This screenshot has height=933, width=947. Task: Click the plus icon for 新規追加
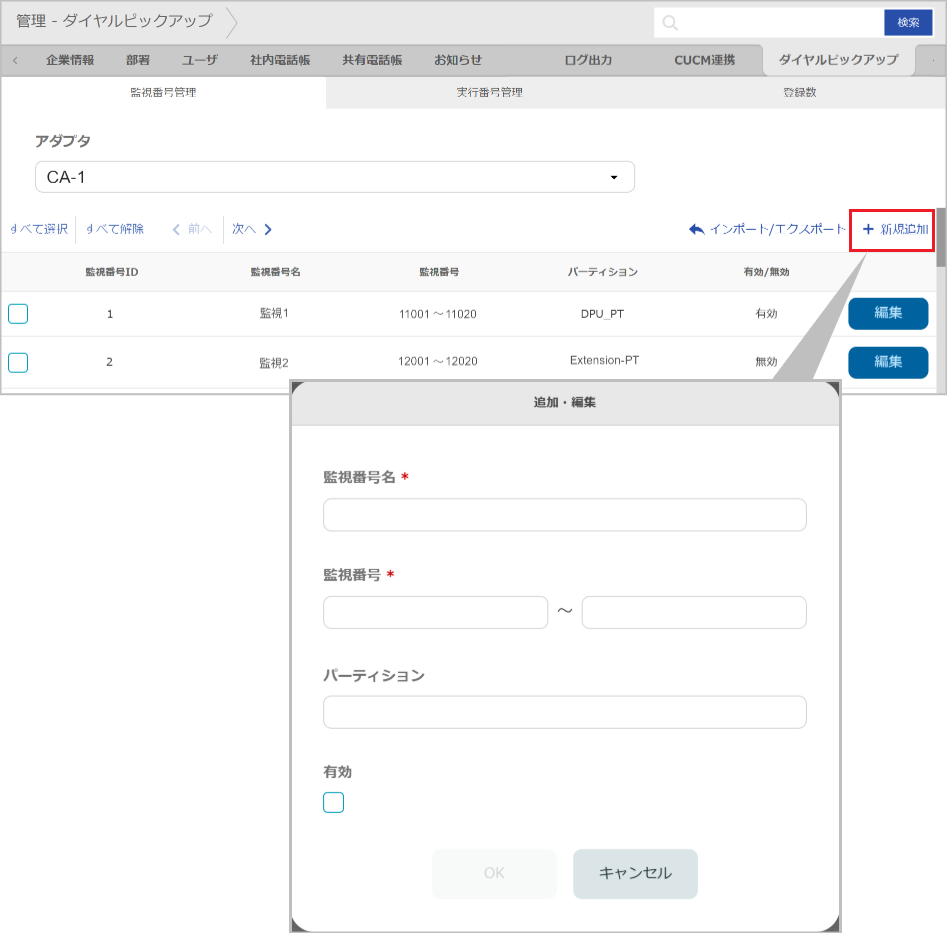coord(867,229)
